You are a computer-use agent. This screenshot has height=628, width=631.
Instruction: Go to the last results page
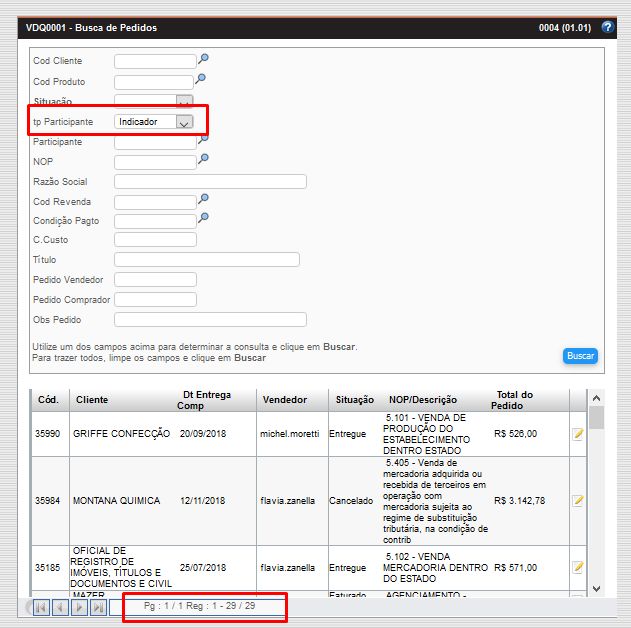tap(98, 607)
